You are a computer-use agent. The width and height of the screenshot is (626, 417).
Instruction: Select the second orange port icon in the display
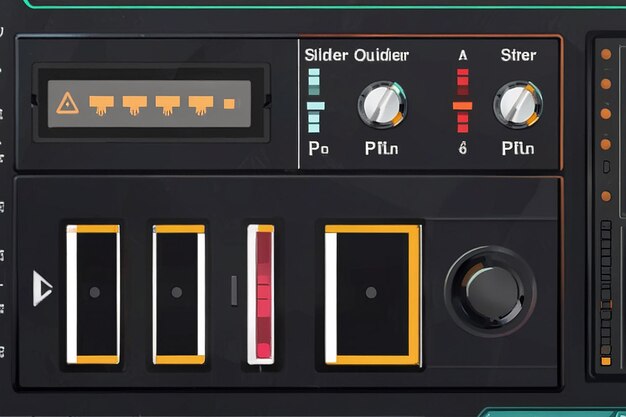[135, 105]
